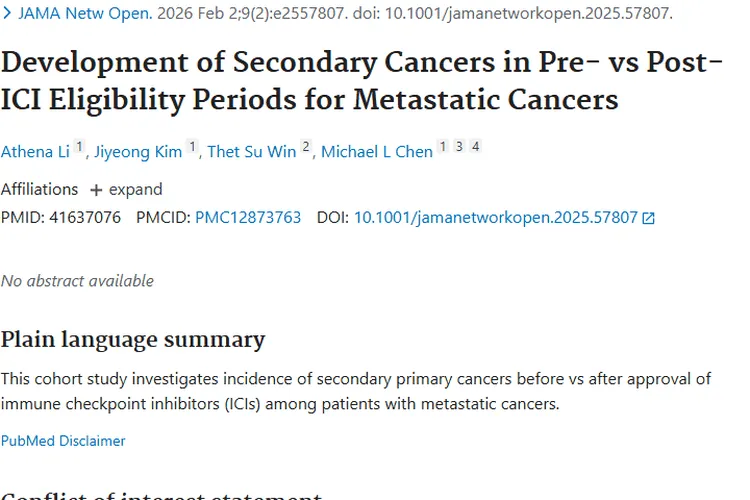The image size is (750, 500).
Task: Click affiliation superscript 3 after Michael L Chen
Action: pos(459,147)
